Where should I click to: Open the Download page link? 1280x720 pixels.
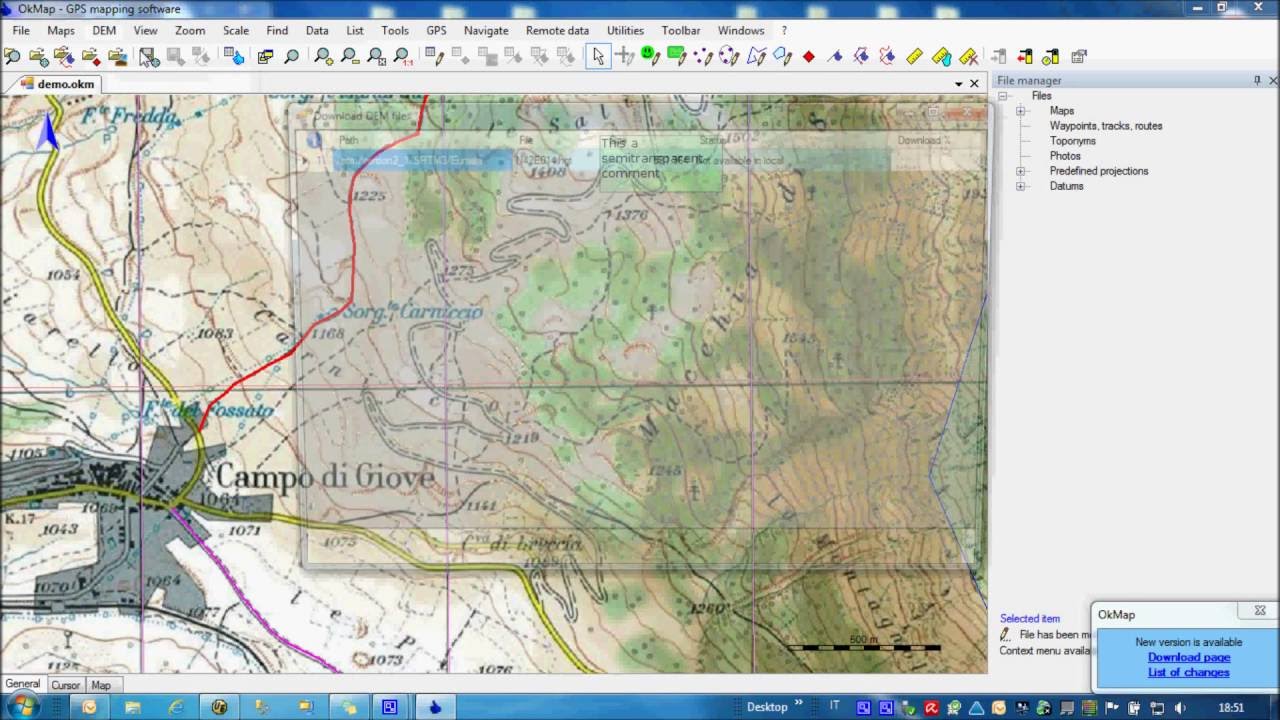[1189, 657]
